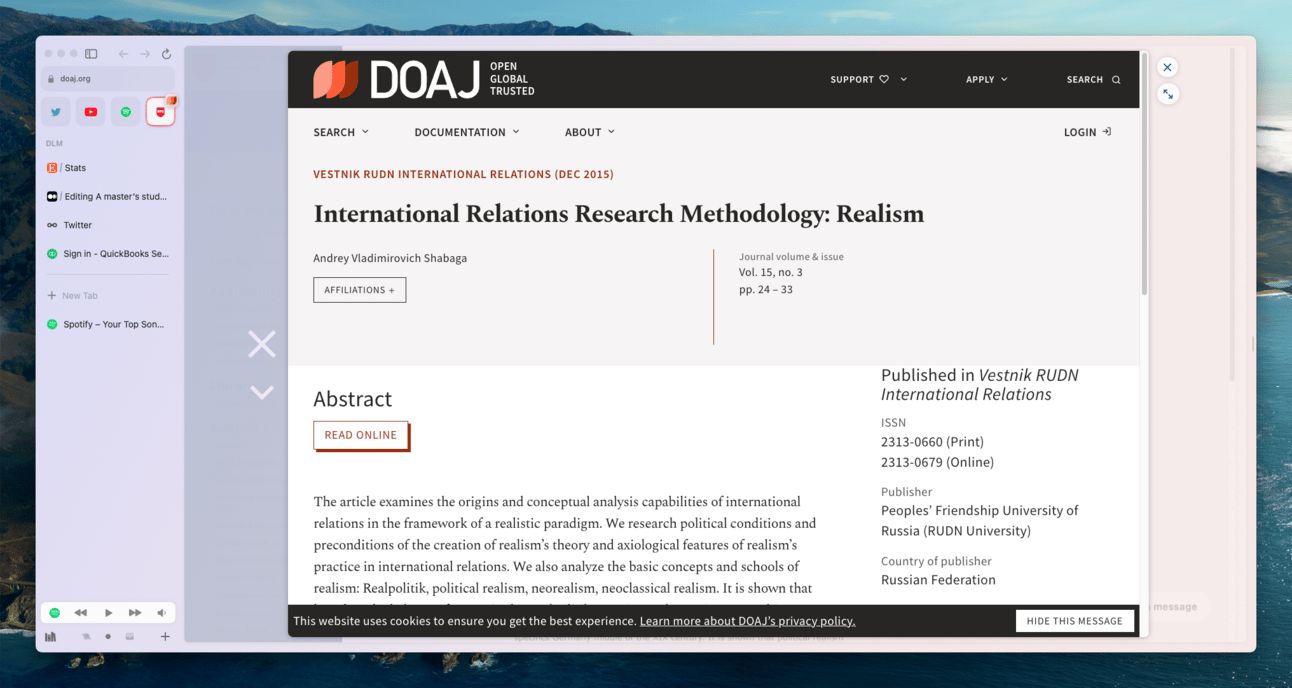Open the library icon in the sidebar footer
Screen dimensions: 1292x688
pos(50,636)
